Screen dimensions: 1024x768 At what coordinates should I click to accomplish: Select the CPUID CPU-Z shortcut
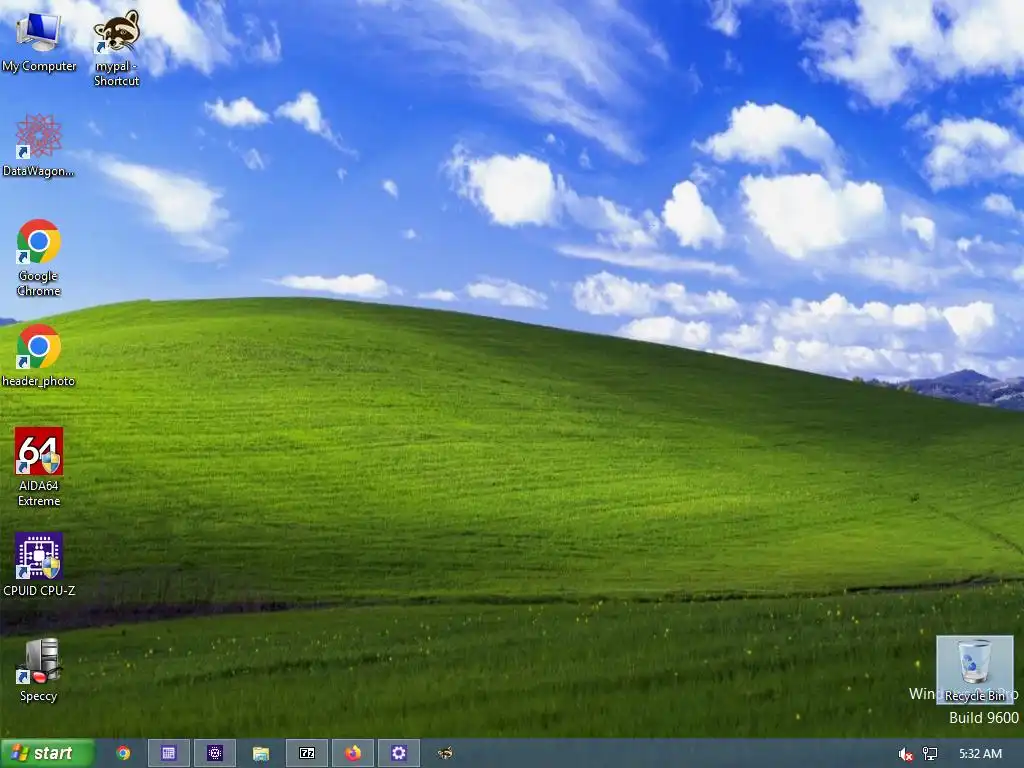(x=39, y=565)
